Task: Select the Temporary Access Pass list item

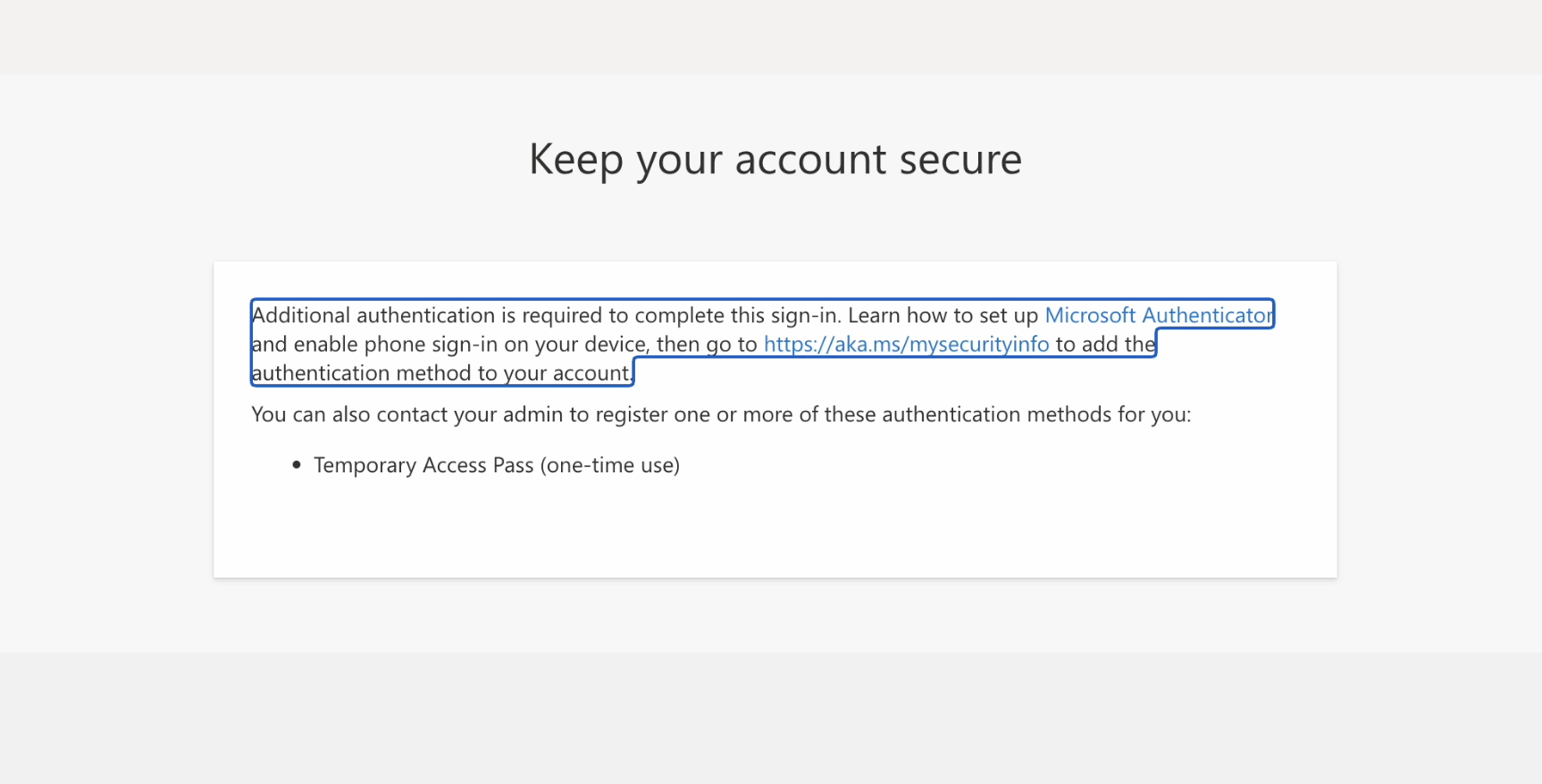Action: (x=496, y=465)
